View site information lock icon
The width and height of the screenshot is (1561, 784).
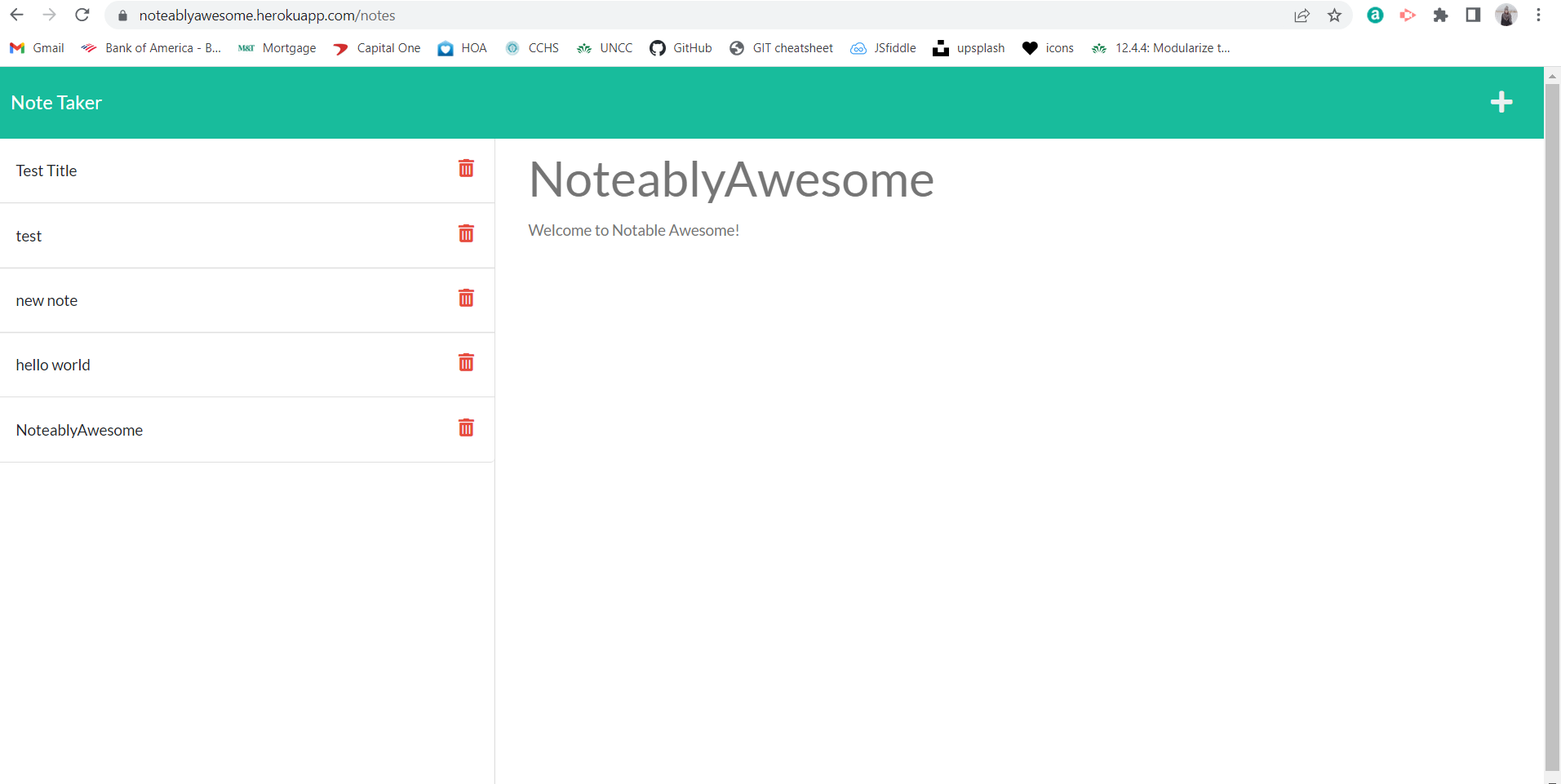(x=123, y=16)
